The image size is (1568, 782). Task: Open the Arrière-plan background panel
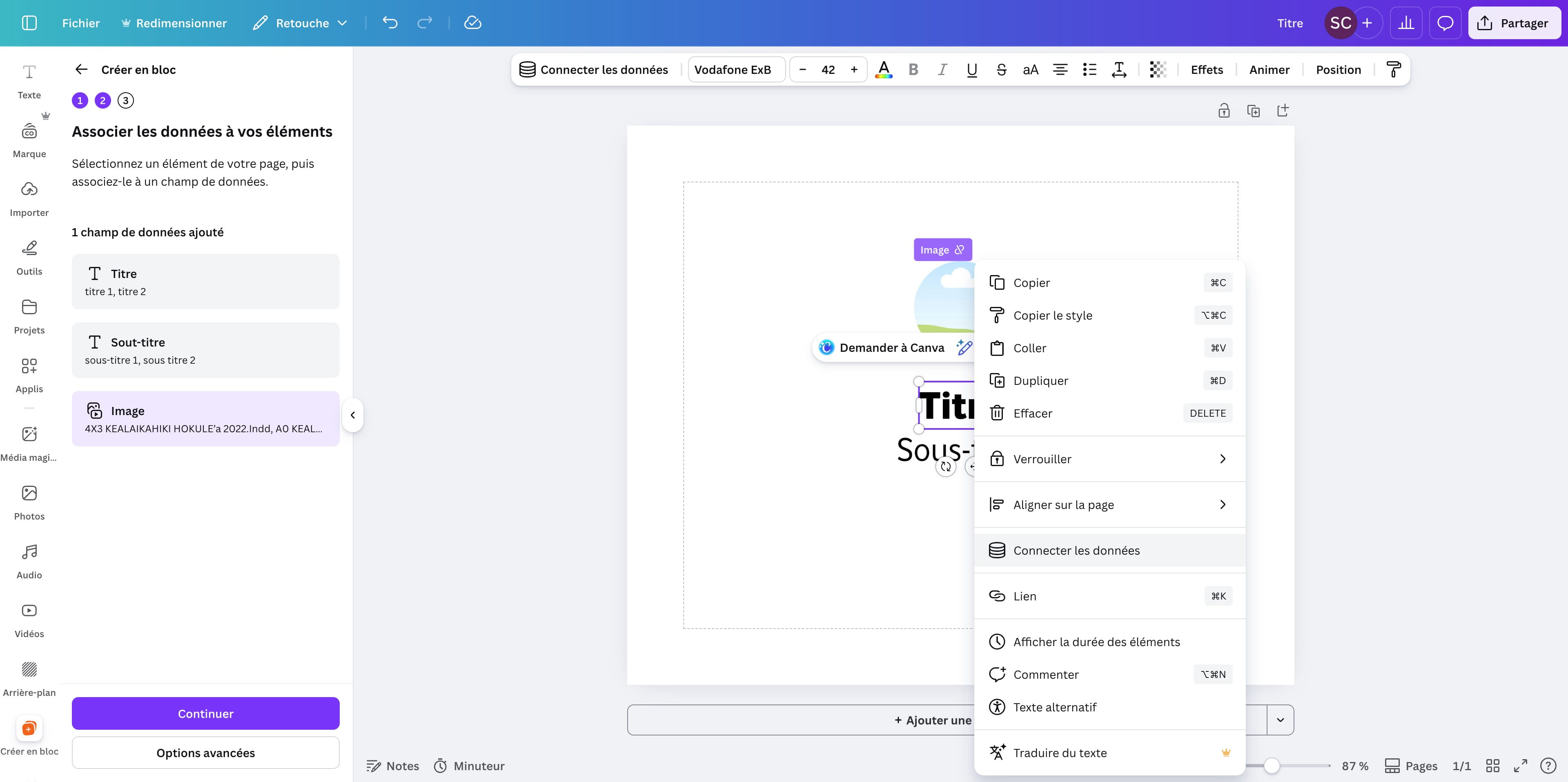tap(29, 679)
